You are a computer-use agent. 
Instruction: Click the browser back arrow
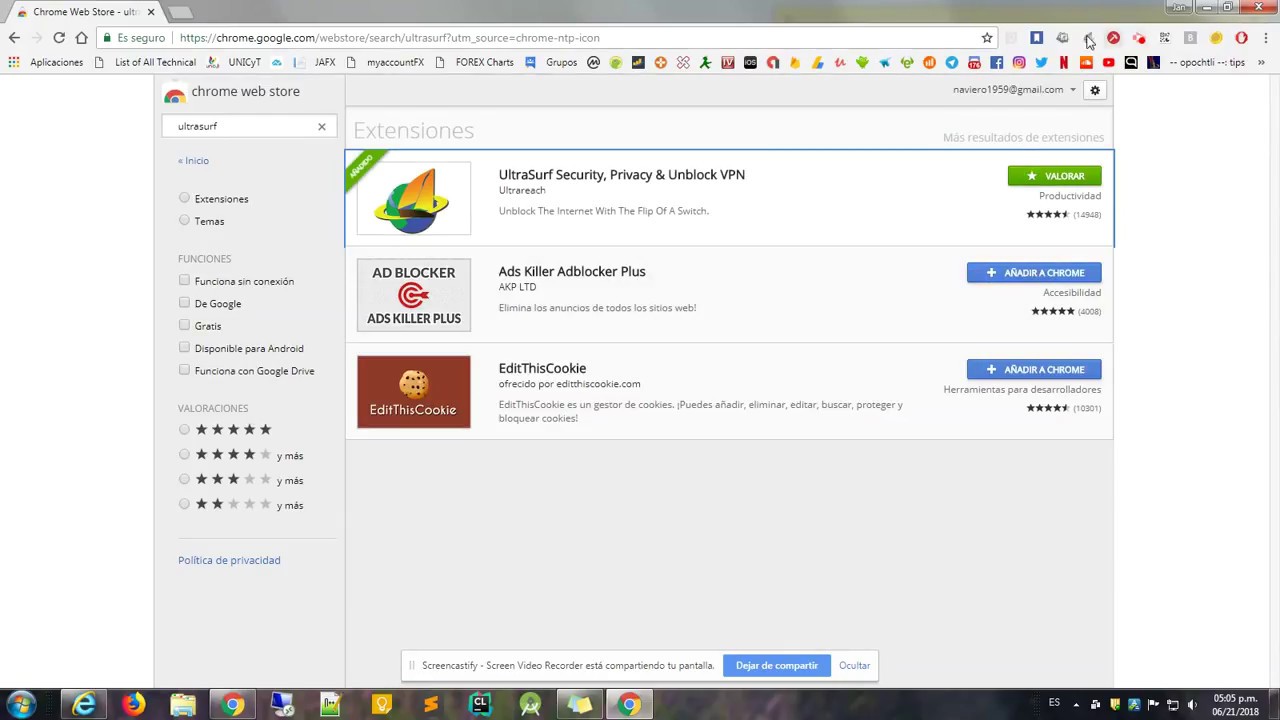point(14,38)
